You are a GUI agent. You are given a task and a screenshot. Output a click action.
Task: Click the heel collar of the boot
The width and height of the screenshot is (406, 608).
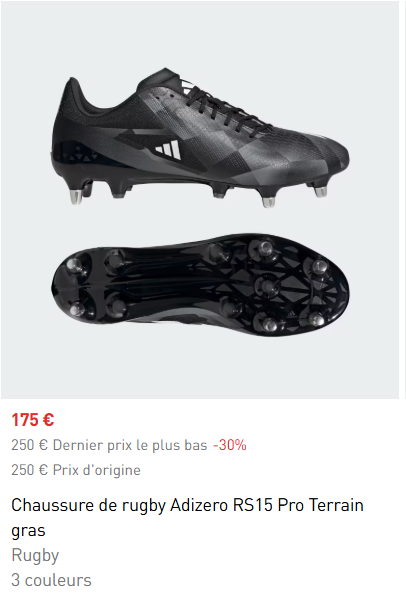(78, 92)
